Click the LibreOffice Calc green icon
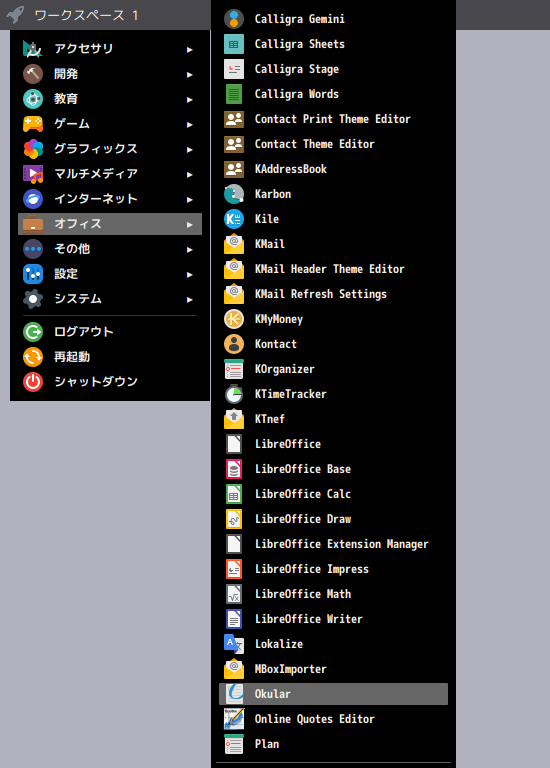 [x=234, y=494]
